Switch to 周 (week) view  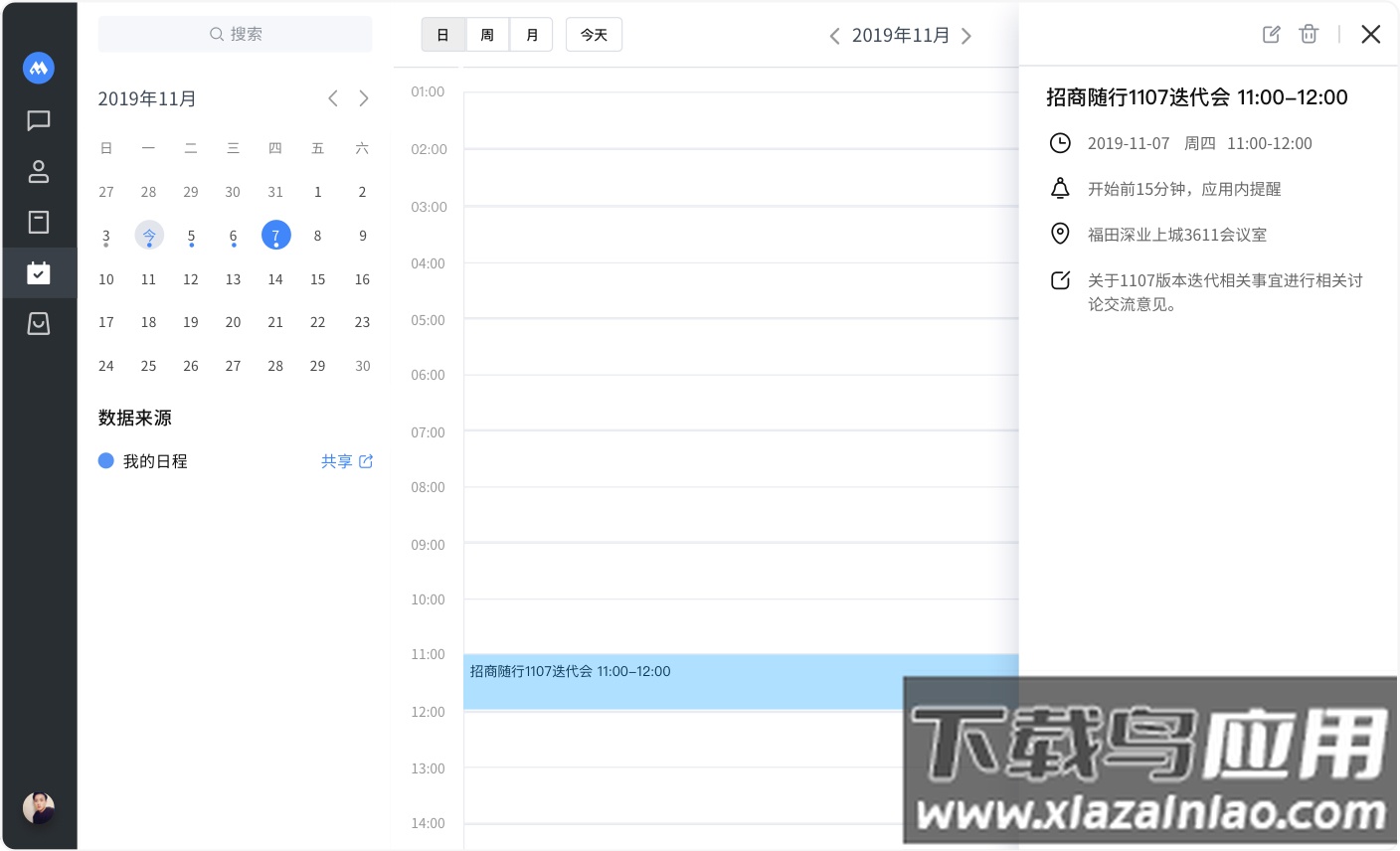click(x=487, y=34)
